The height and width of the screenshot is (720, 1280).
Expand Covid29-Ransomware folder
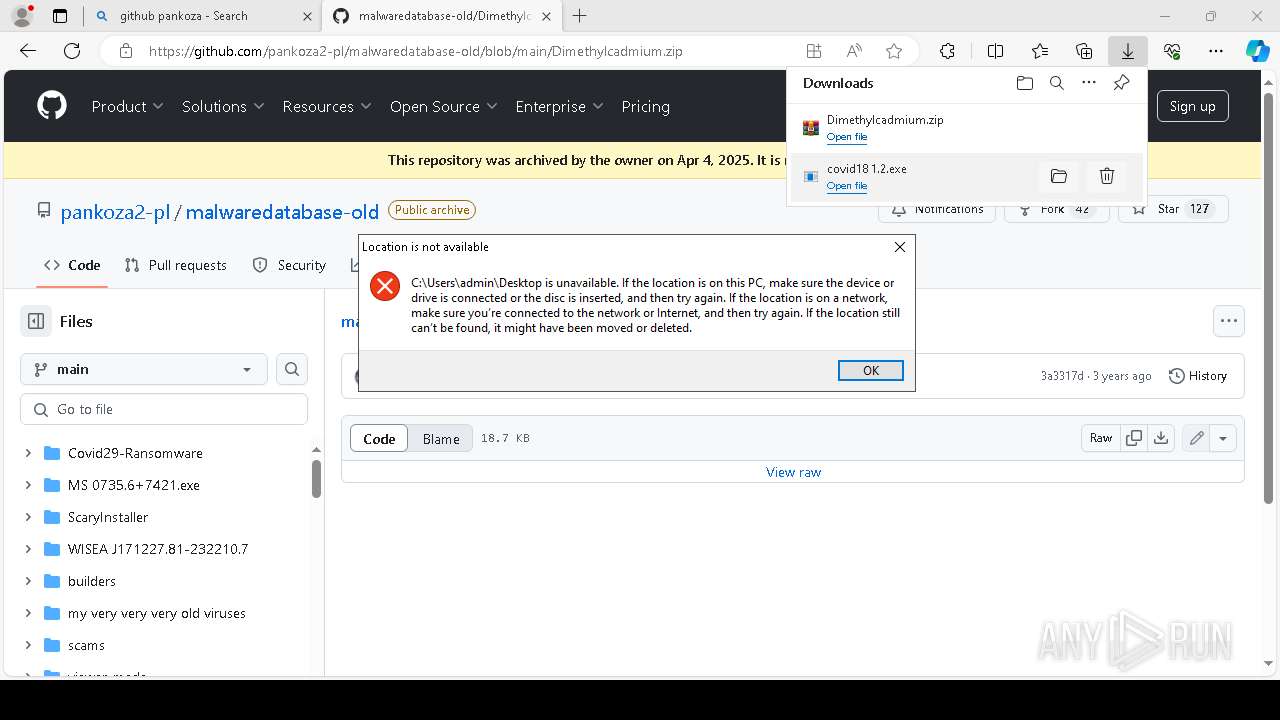(x=28, y=453)
